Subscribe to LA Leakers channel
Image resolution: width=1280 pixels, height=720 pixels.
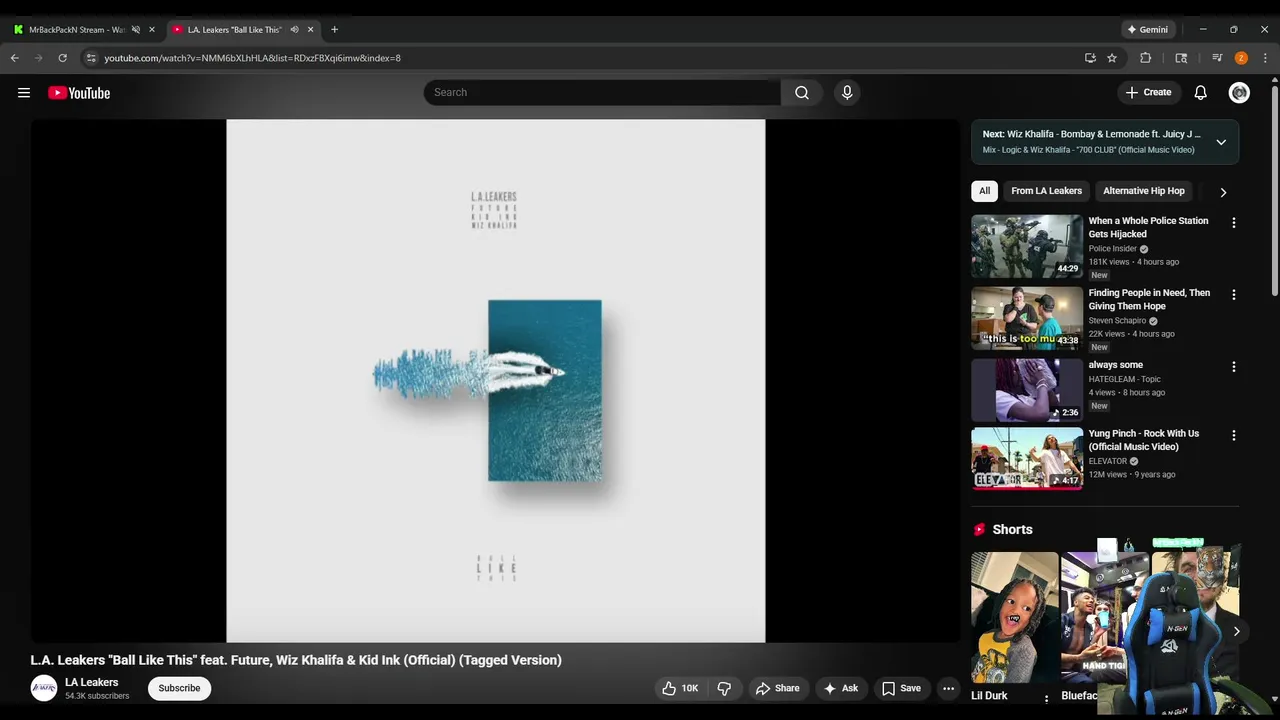179,688
